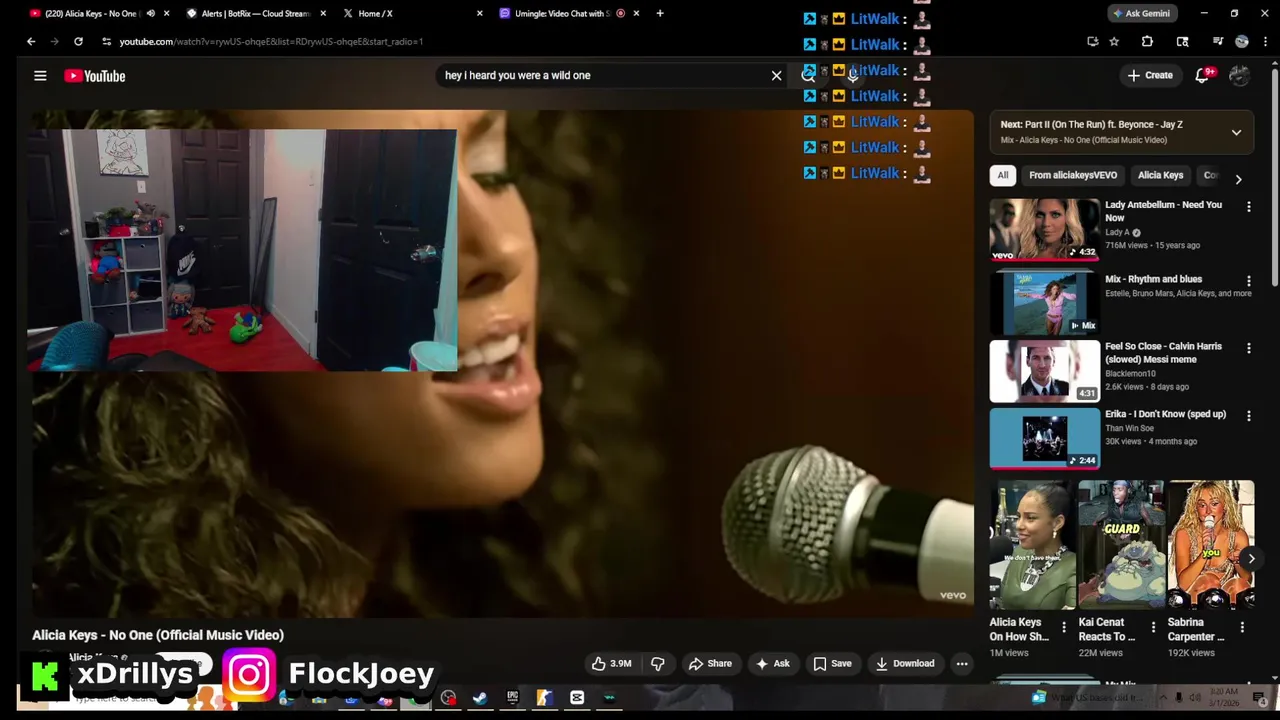Open Chrome extensions puzzle icon
The width and height of the screenshot is (1280, 720).
coord(1147,41)
